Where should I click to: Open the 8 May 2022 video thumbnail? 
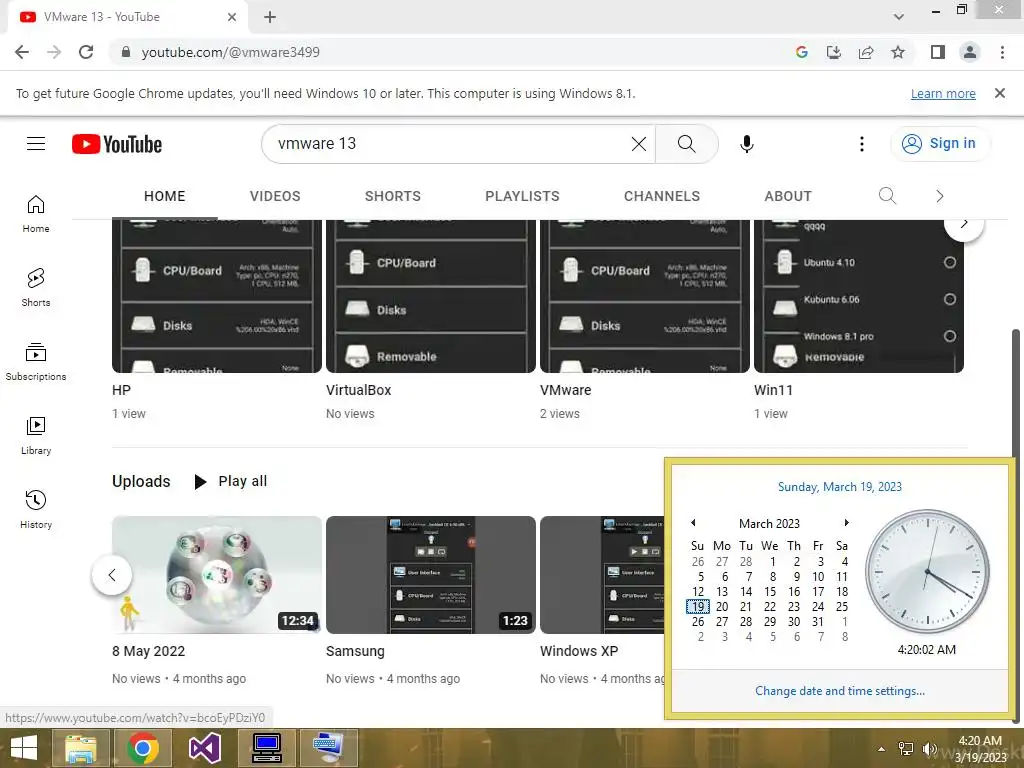(x=217, y=575)
